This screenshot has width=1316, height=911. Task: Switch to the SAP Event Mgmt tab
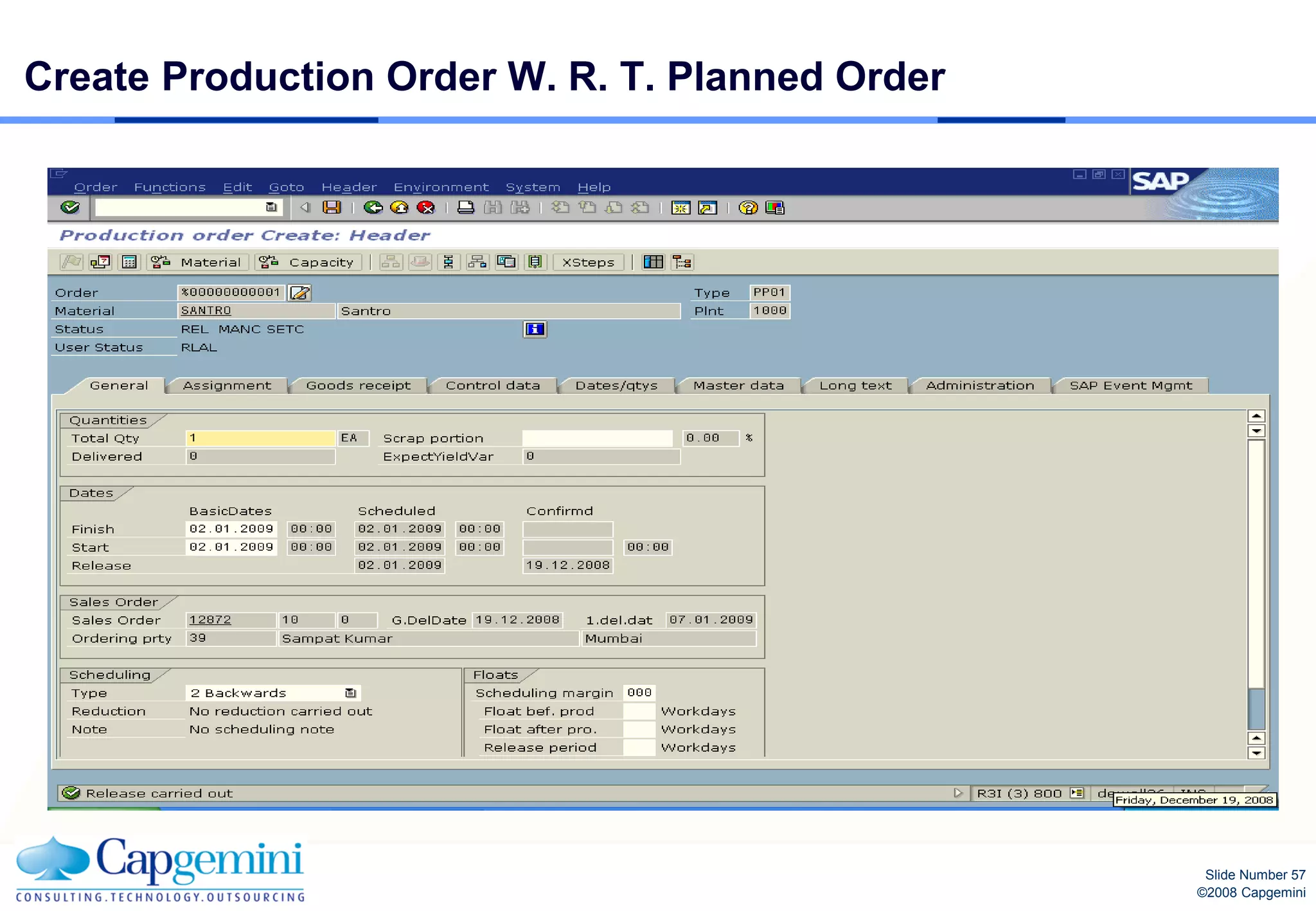click(1130, 385)
